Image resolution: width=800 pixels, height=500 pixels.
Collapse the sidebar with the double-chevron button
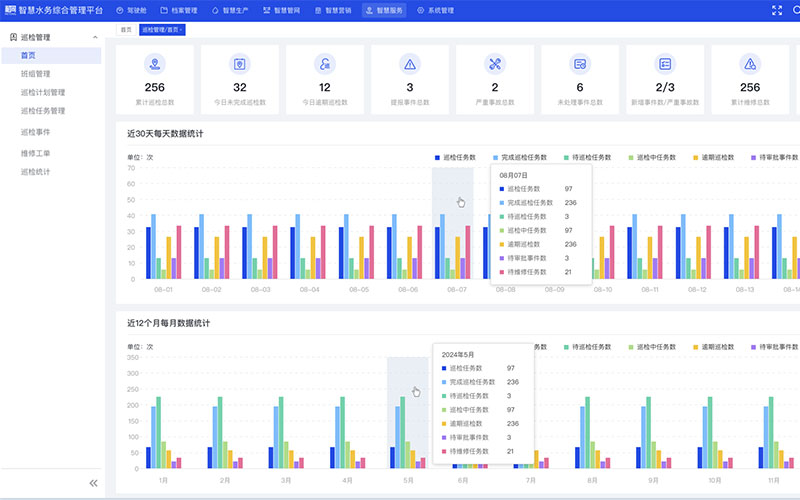click(x=94, y=483)
